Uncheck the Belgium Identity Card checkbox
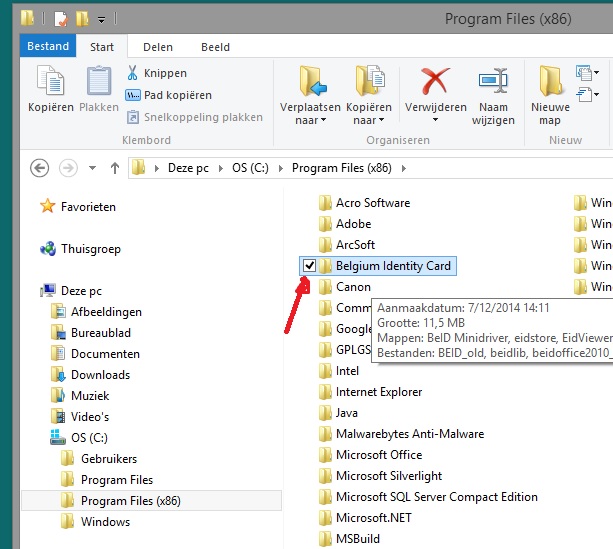Image resolution: width=613 pixels, height=549 pixels. click(309, 266)
